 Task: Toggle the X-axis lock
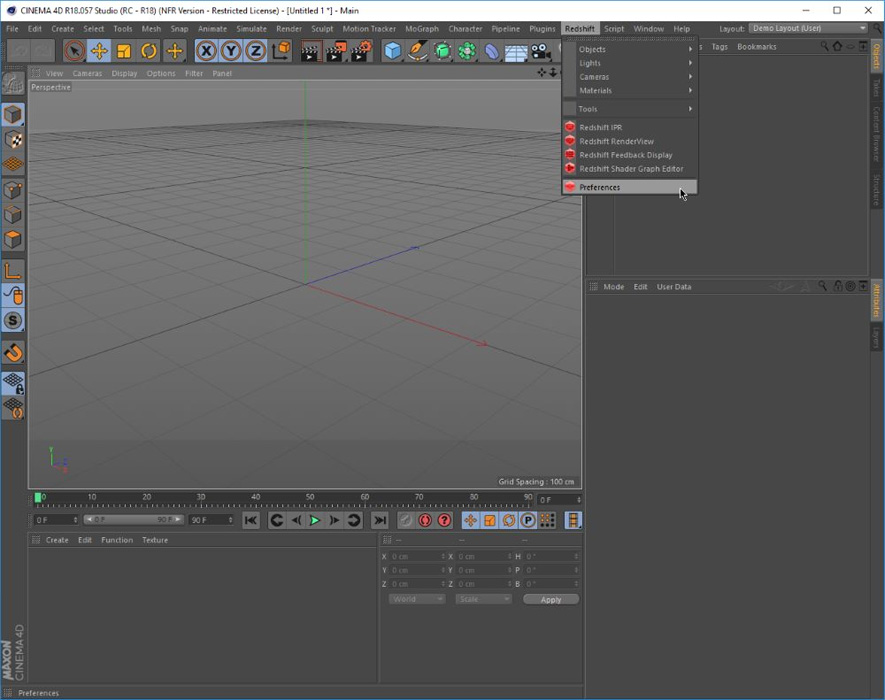[206, 51]
